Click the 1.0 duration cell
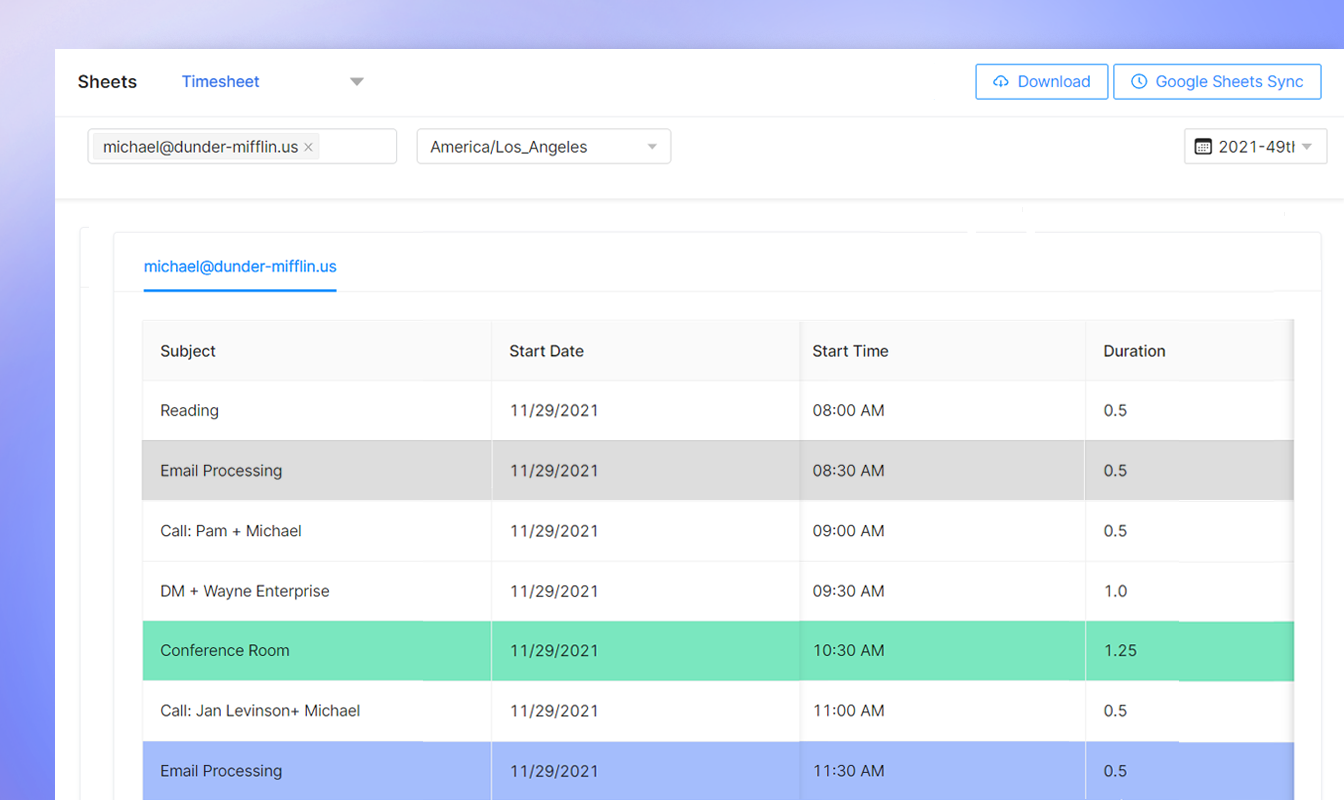The width and height of the screenshot is (1344, 800). click(1189, 591)
